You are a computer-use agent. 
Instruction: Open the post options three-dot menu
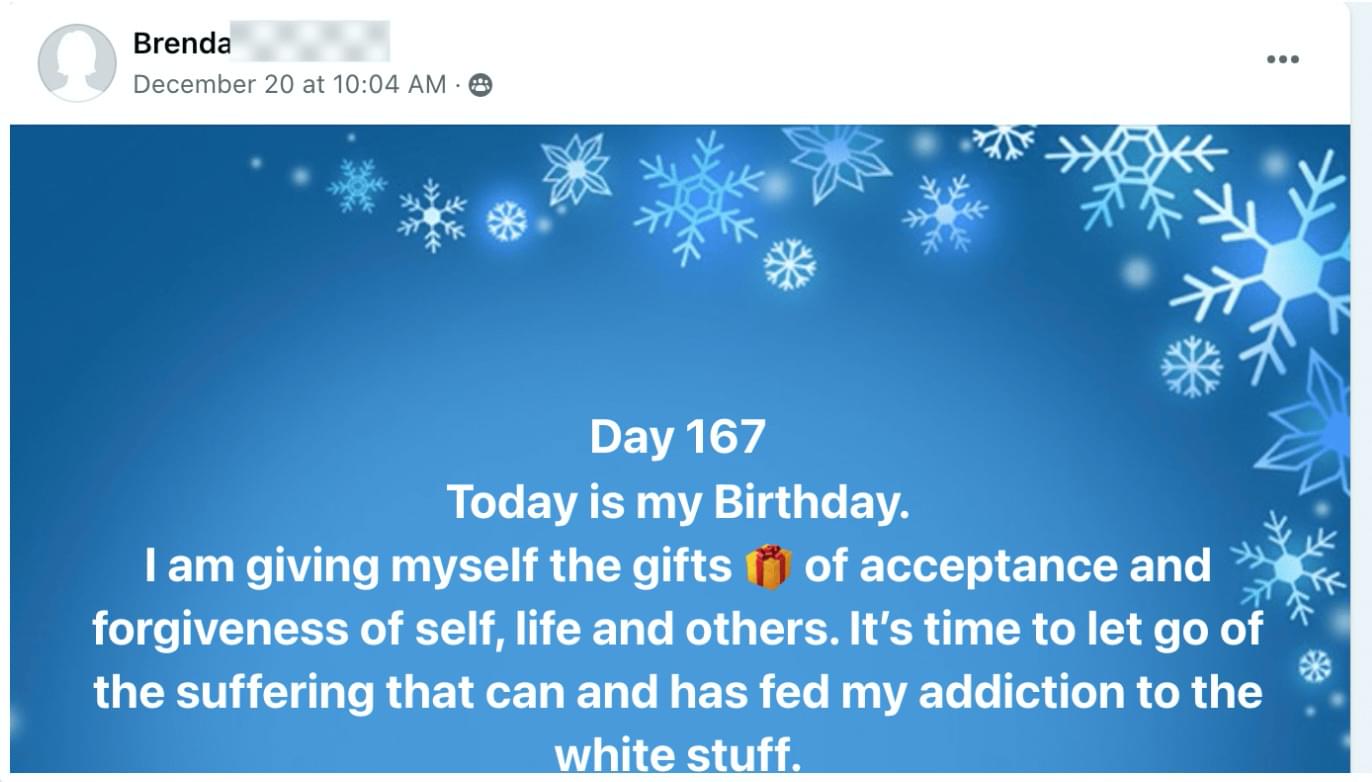point(1282,60)
